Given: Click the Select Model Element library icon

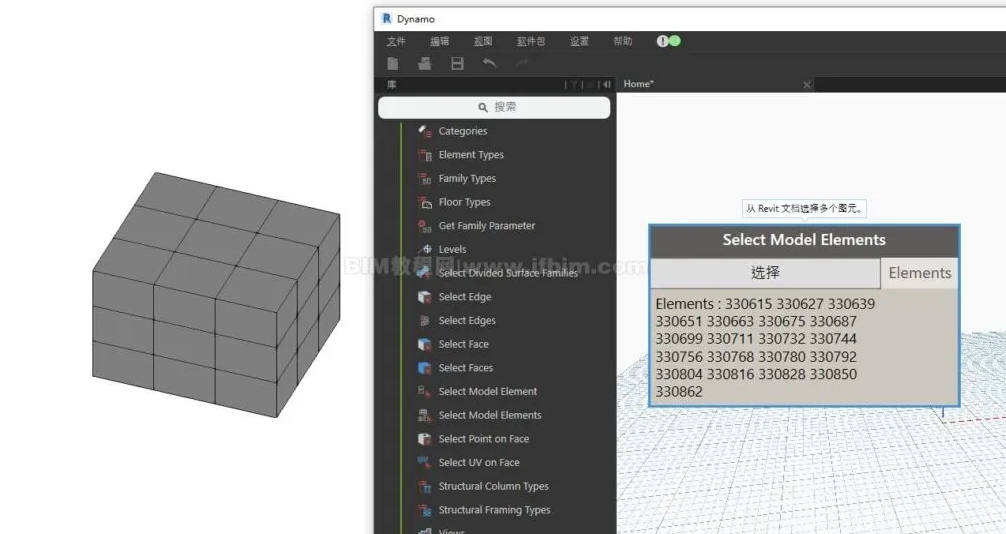Looking at the screenshot, I should 424,392.
